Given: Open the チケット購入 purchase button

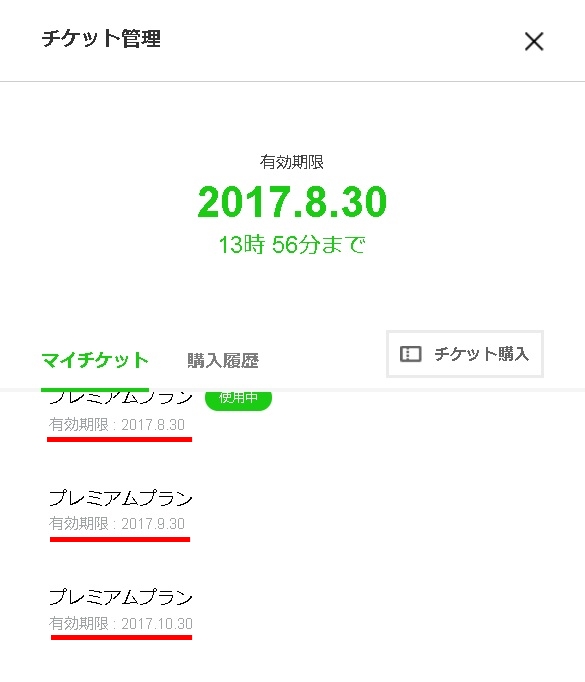Looking at the screenshot, I should click(x=465, y=354).
